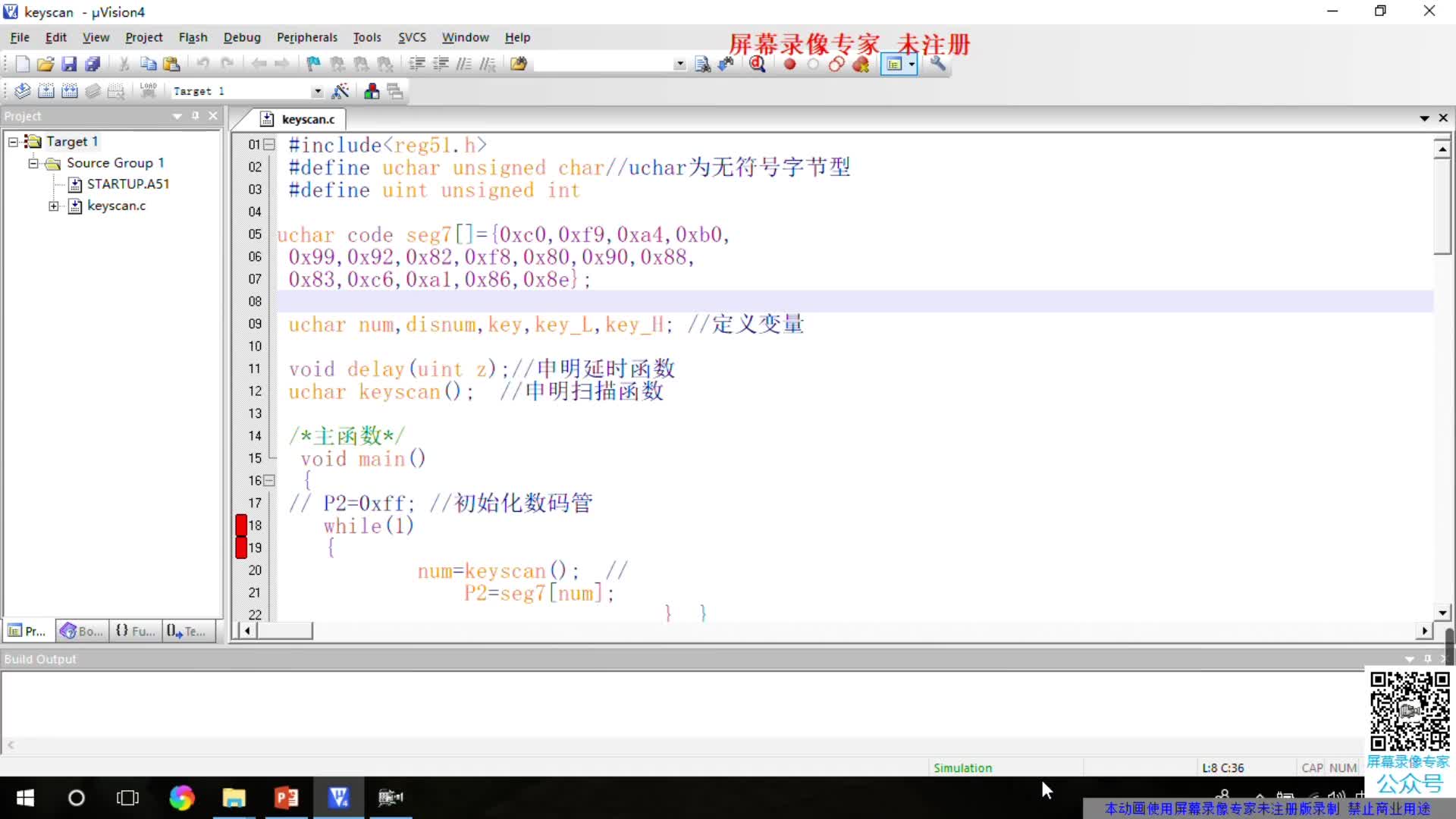Viewport: 1456px width, 819px height.
Task: Open Manage Components with the colored blocks icon
Action: point(372,91)
